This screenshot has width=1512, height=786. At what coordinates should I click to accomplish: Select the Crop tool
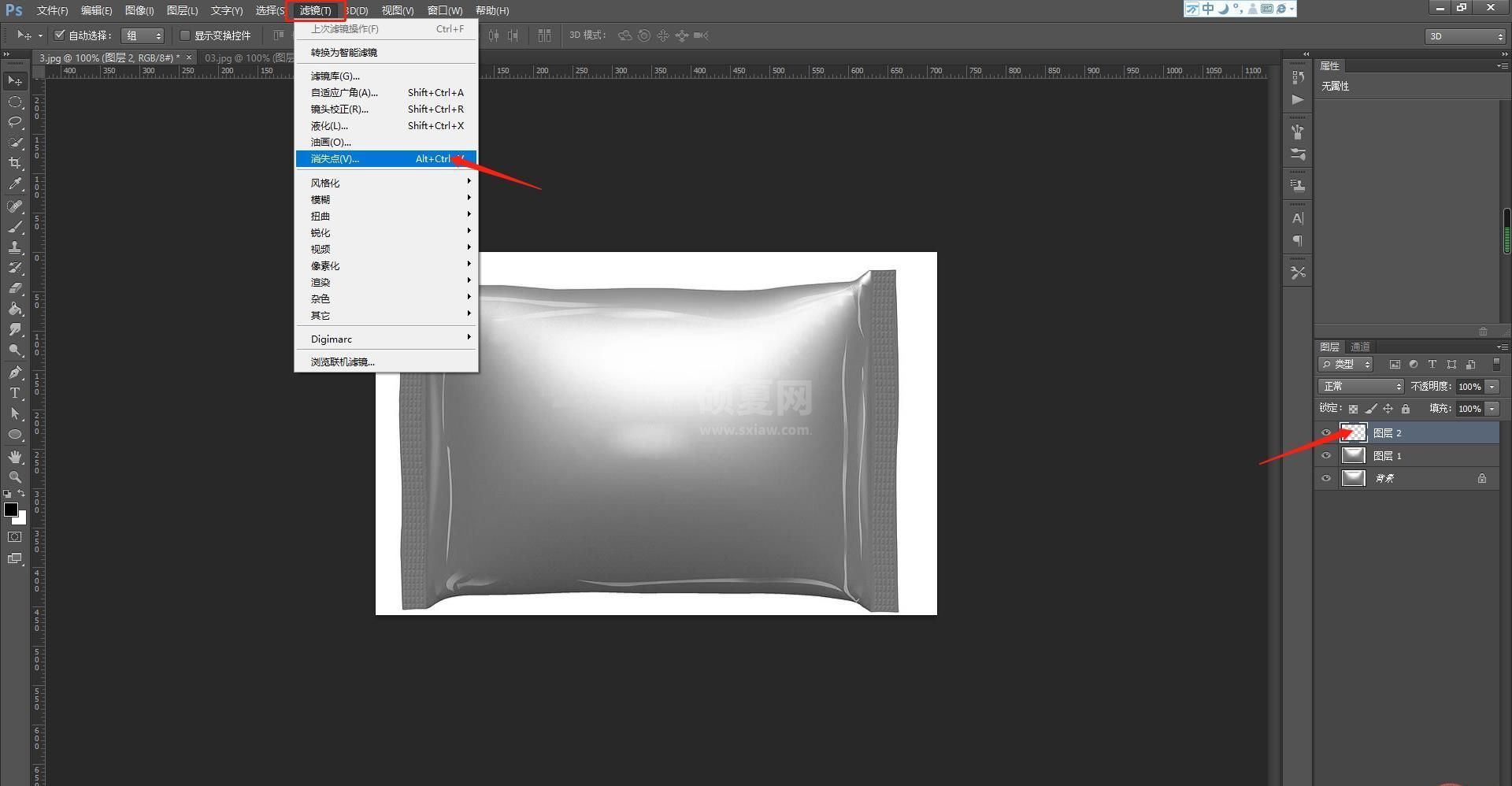[x=15, y=163]
